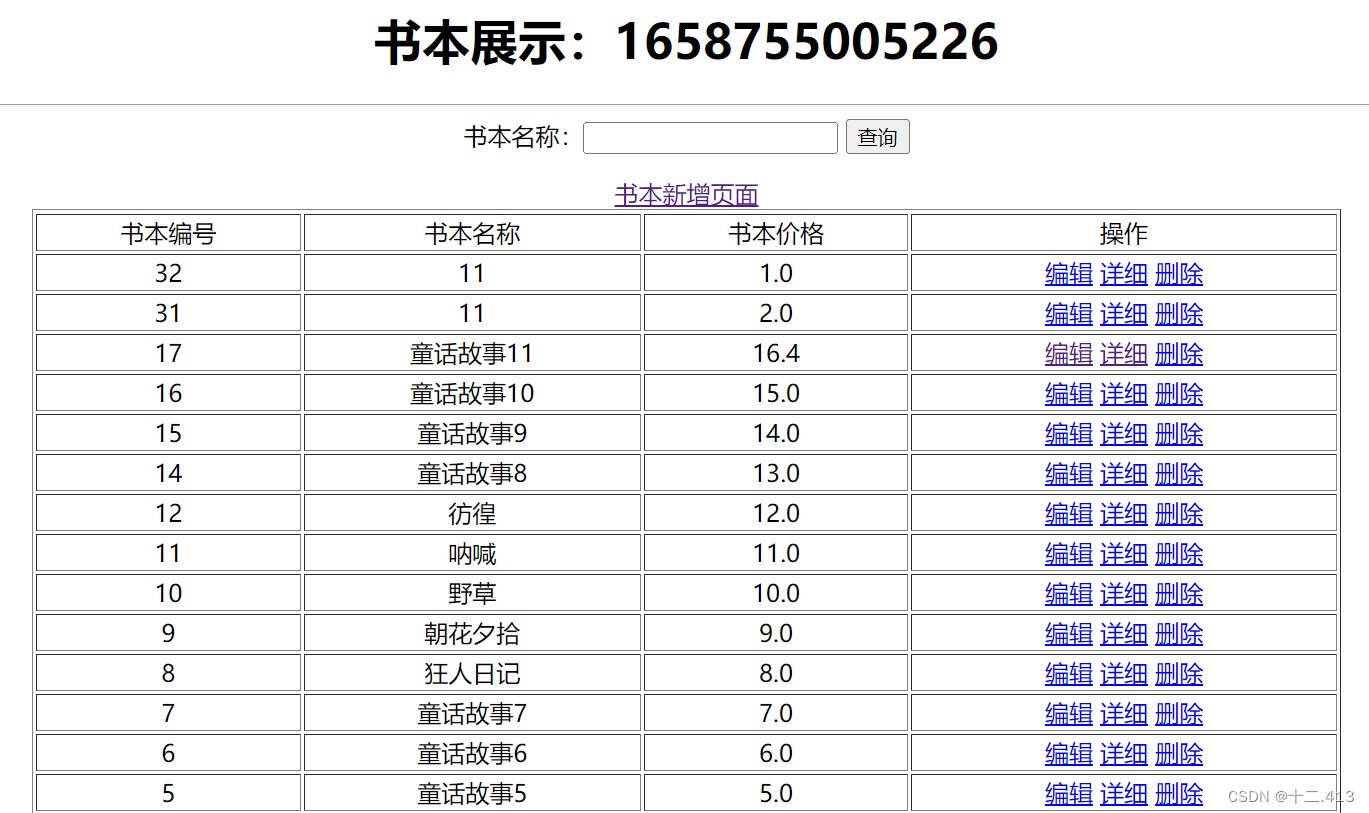Edit the 朝花夕拾 book row
Viewport: 1369px width, 813px height.
click(1069, 634)
